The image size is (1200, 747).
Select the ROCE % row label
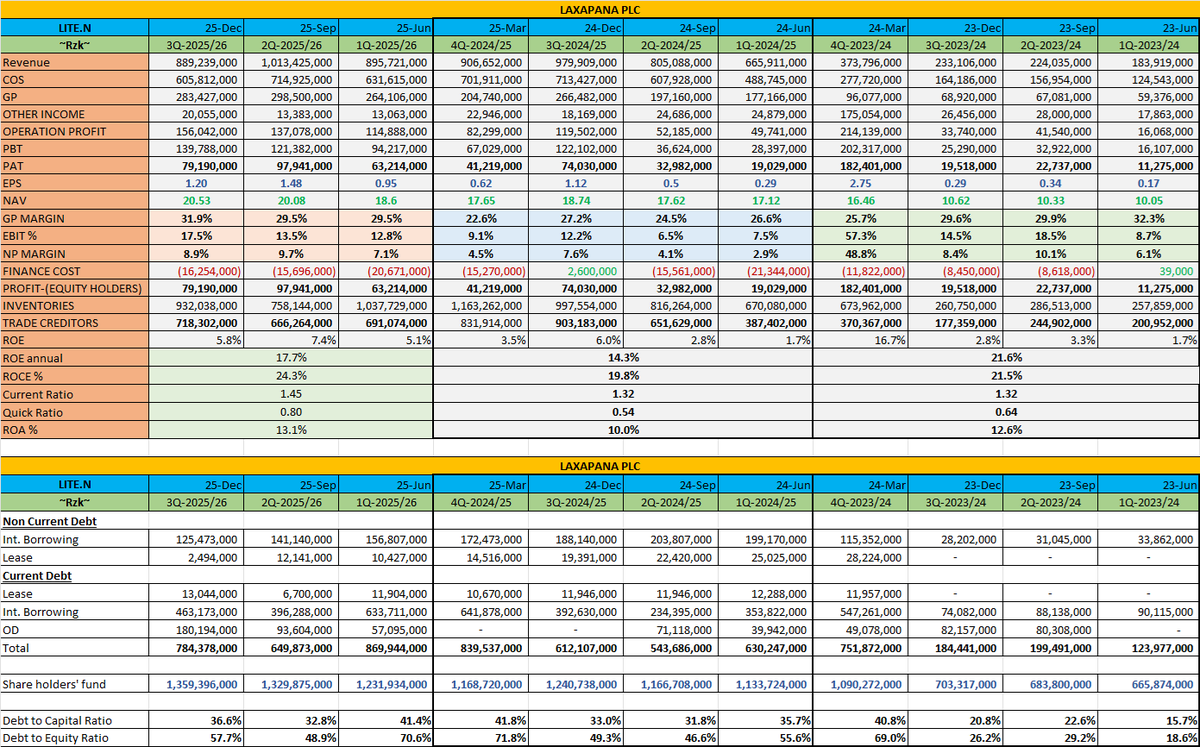click(75, 375)
